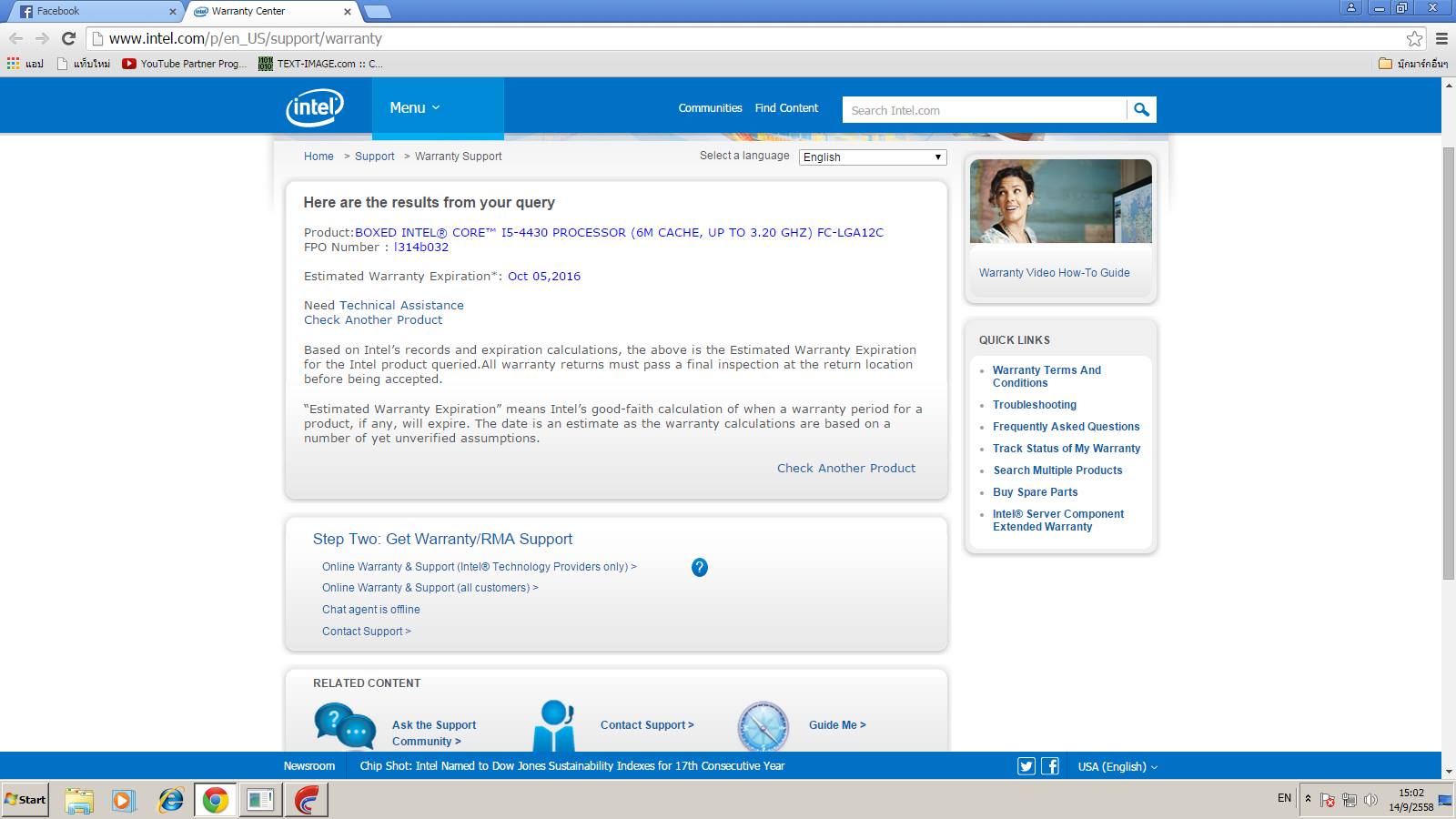
Task: Open Online Warranty & Support for Technology Providers
Action: tap(480, 567)
